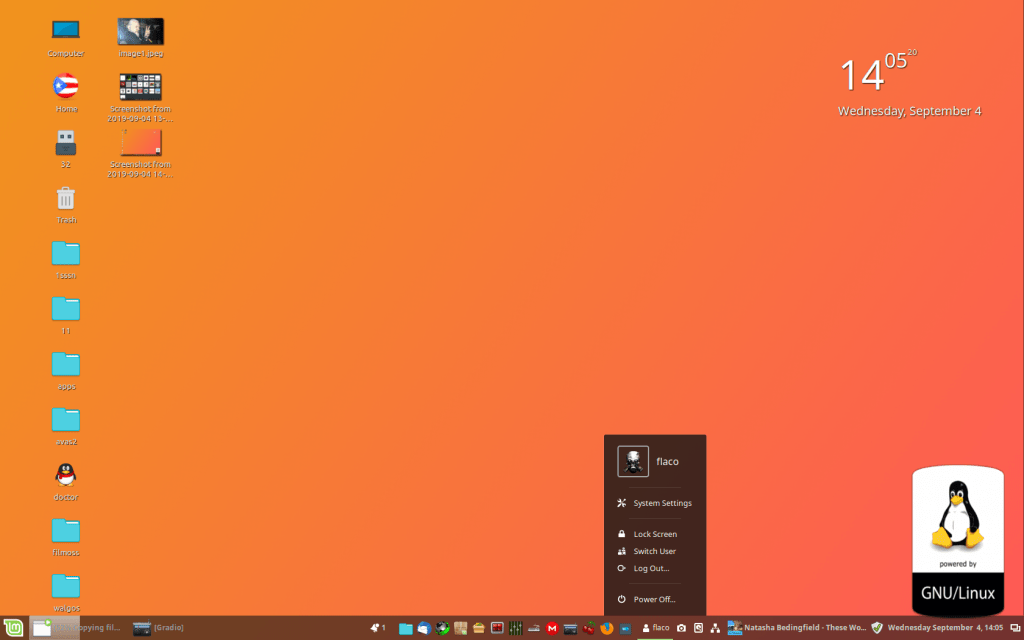
Task: Select the USB drive icon labeled 32
Action: pyautogui.click(x=66, y=142)
